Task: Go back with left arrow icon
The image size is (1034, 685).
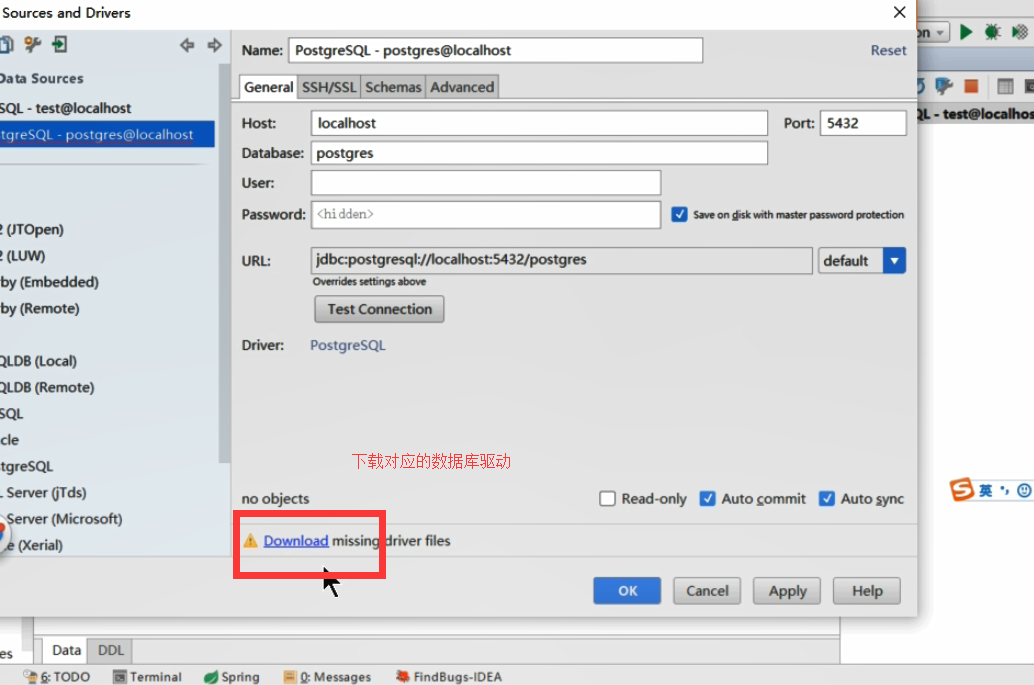Action: pyautogui.click(x=187, y=45)
